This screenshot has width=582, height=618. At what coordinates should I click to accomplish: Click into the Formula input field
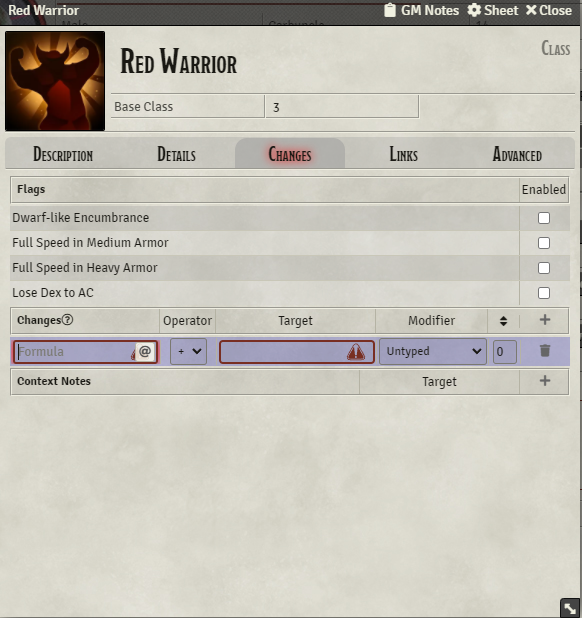pos(75,352)
